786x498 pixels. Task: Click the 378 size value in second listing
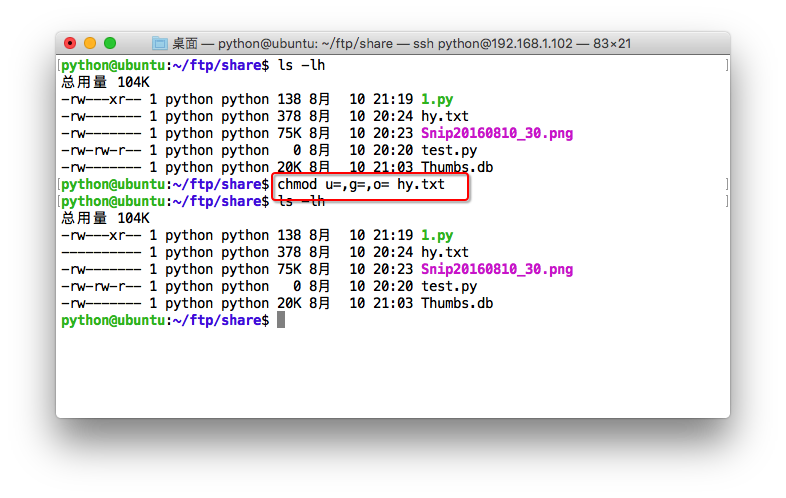(289, 252)
